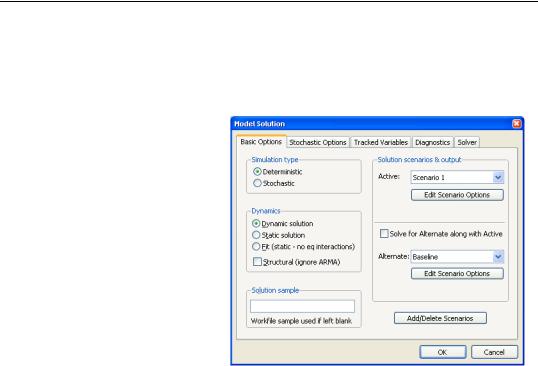
Task: Open the Tracked Variables tab
Action: (381, 142)
